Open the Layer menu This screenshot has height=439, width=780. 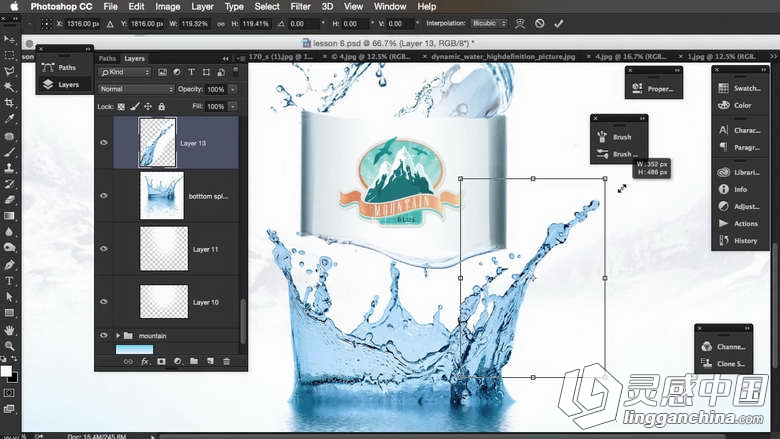pyautogui.click(x=202, y=6)
